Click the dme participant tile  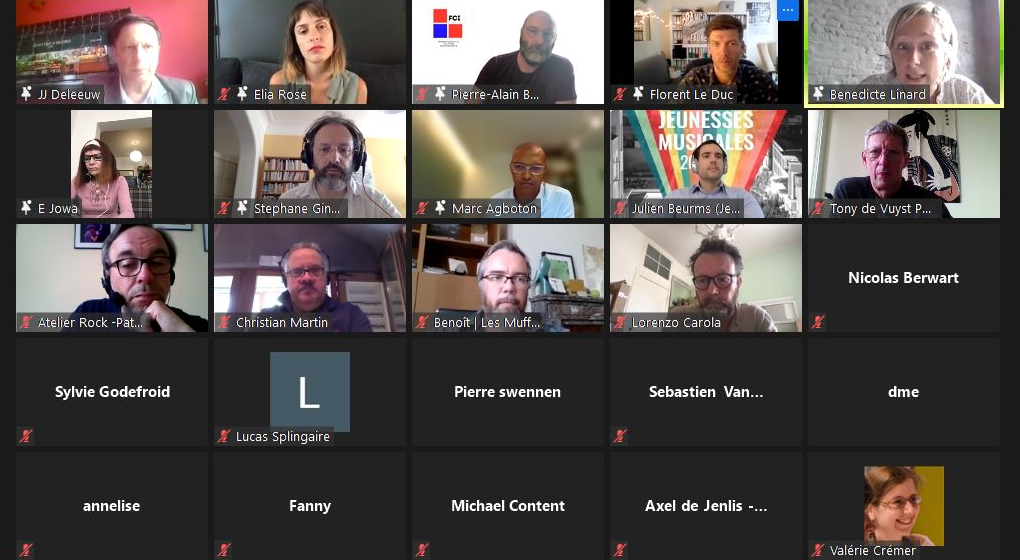click(x=904, y=392)
